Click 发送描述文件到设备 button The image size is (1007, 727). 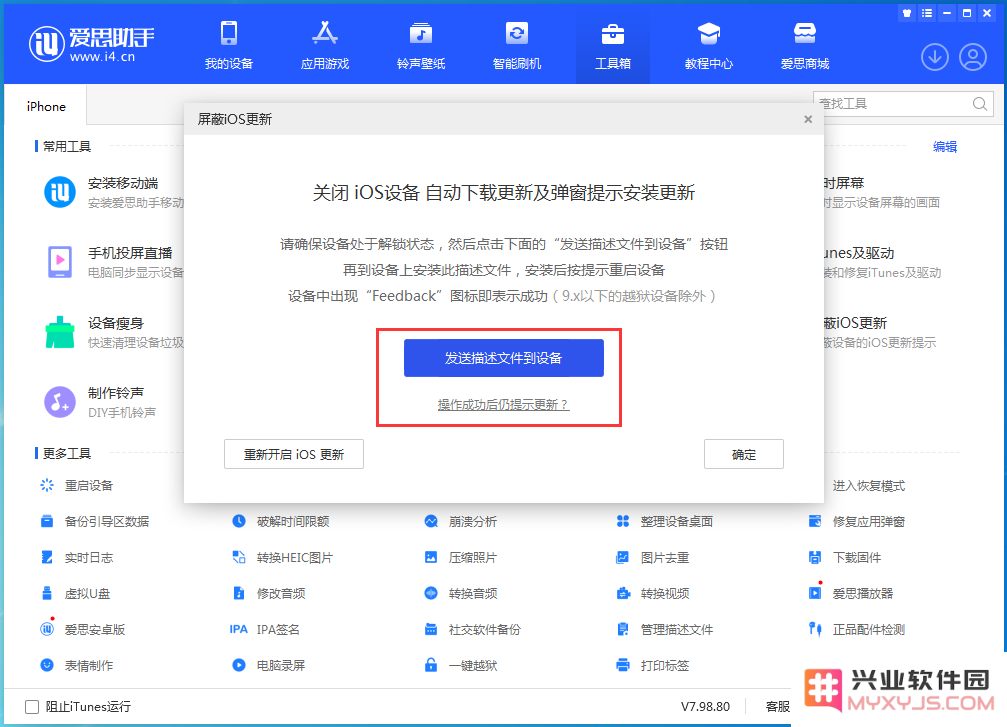[504, 358]
